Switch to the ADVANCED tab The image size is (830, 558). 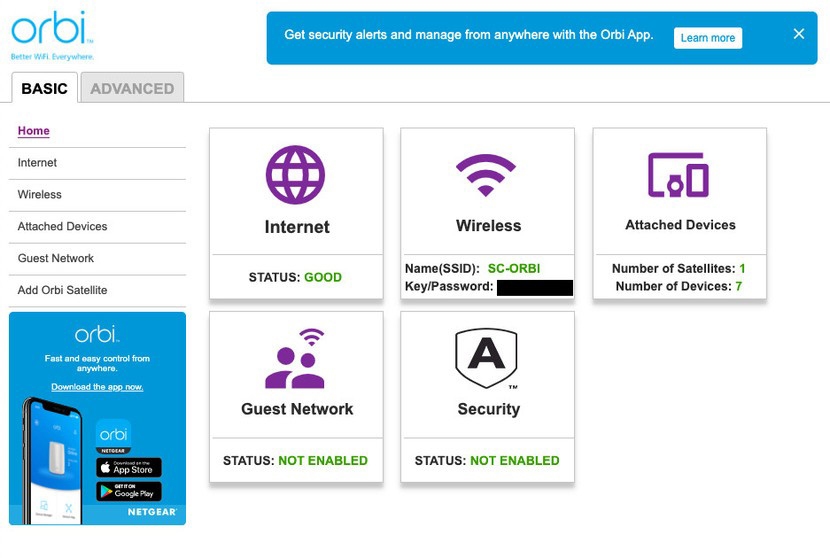(x=132, y=88)
